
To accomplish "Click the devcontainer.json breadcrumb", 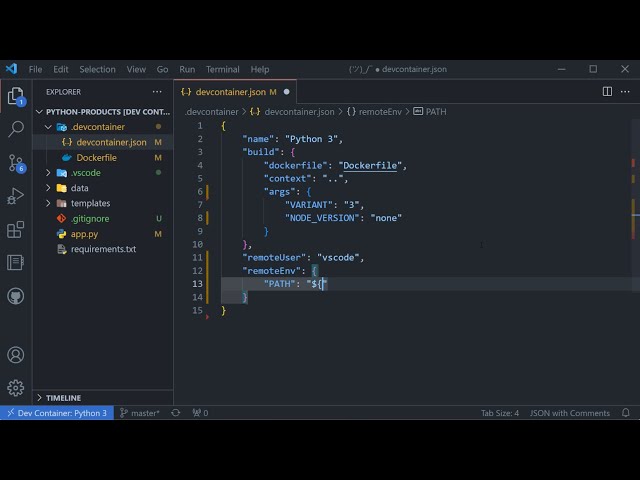I will (299, 111).
